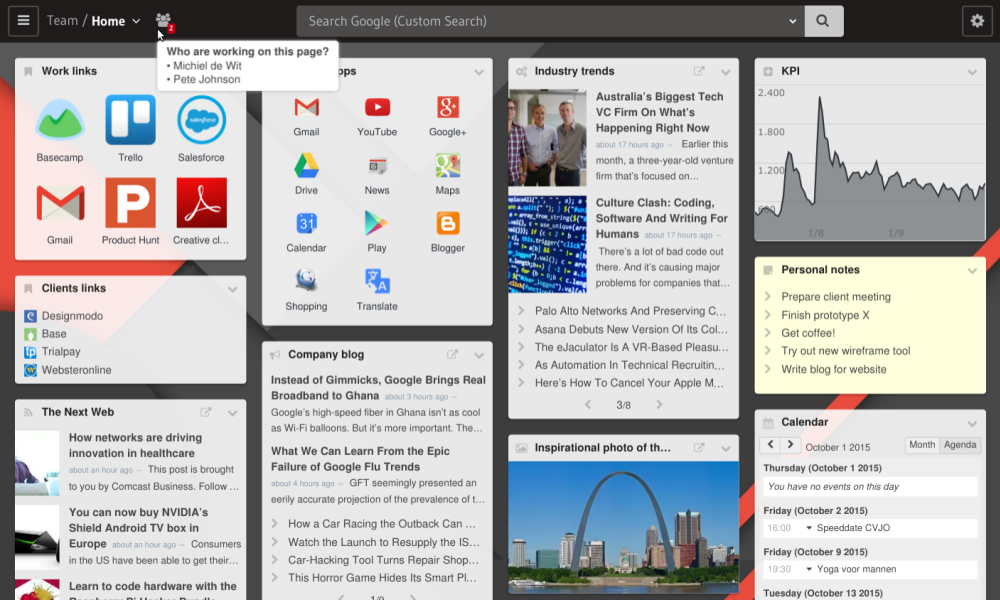Expand Industry trends widget menu
The height and width of the screenshot is (600, 1000).
click(x=725, y=72)
